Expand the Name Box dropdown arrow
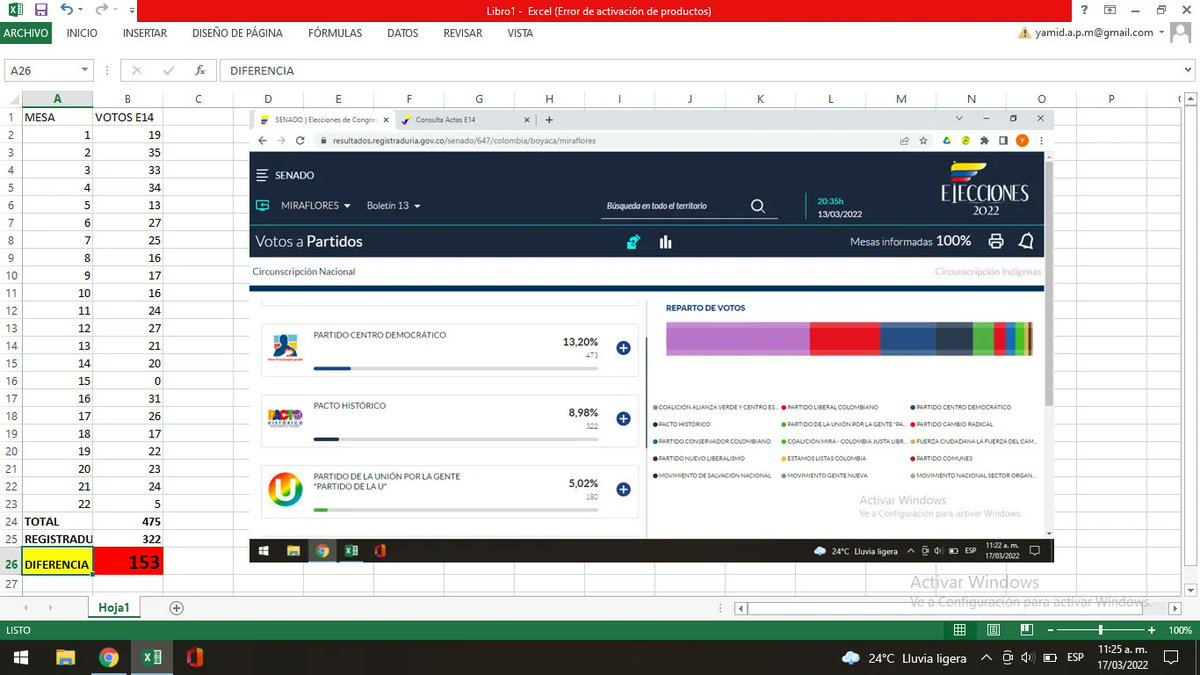 tap(84, 71)
